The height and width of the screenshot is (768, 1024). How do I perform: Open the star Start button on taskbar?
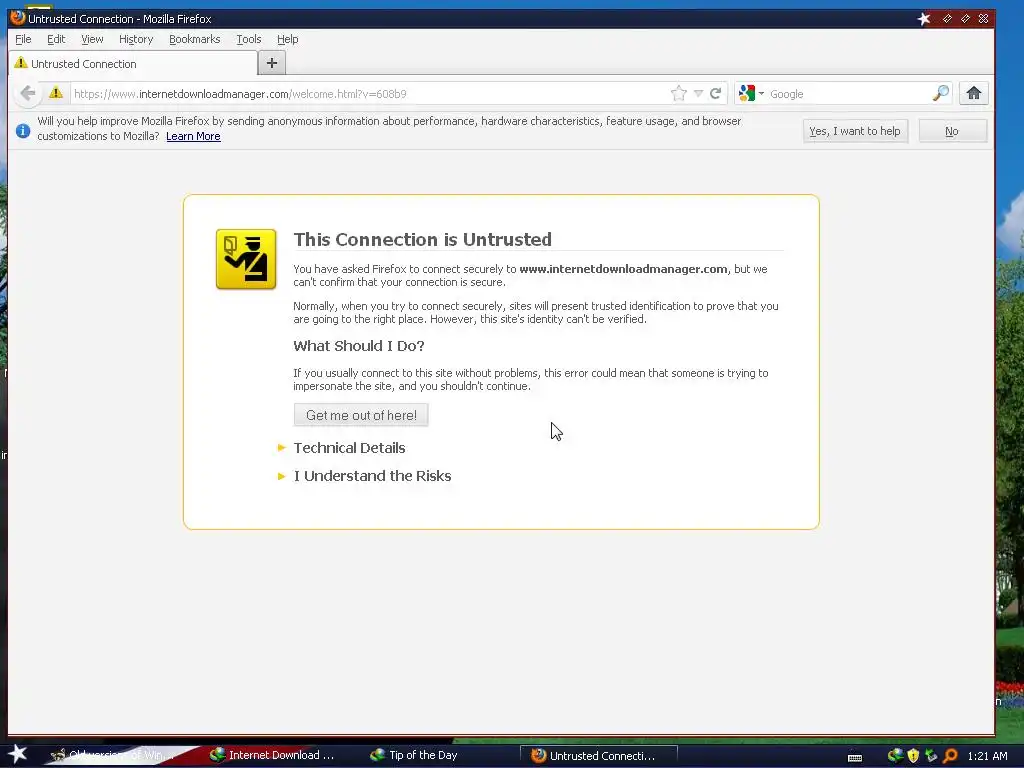[17, 754]
